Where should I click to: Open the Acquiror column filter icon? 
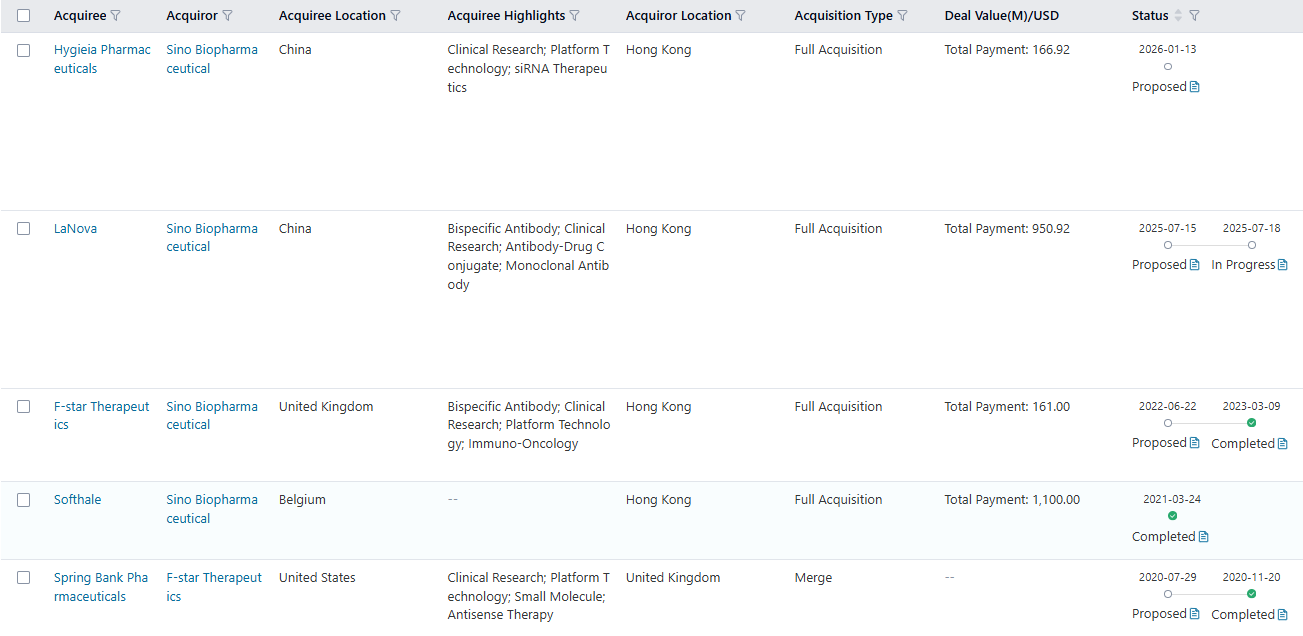click(x=228, y=16)
